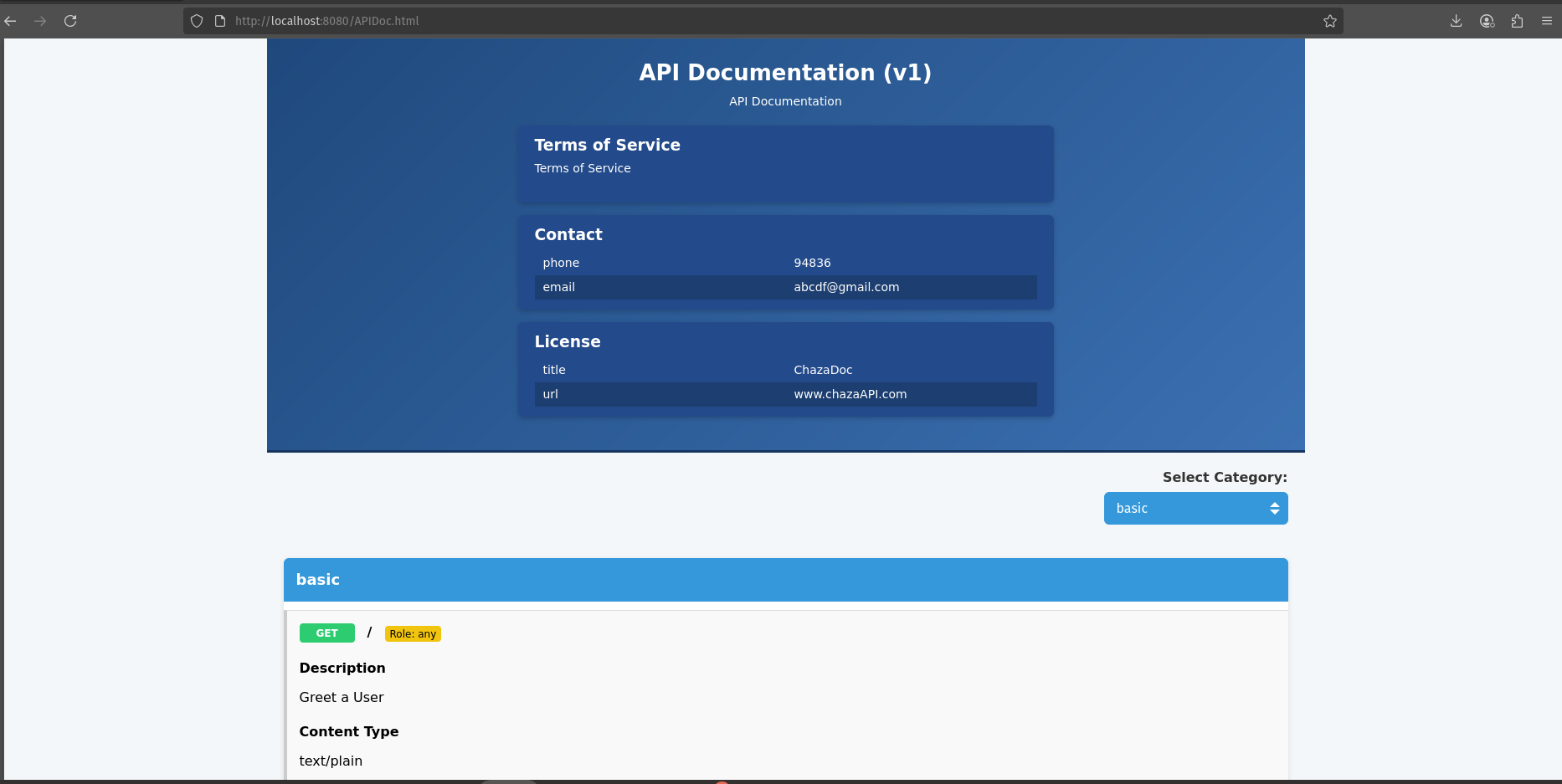This screenshot has width=1562, height=784.
Task: Open the extensions puzzle icon
Action: point(1517,21)
